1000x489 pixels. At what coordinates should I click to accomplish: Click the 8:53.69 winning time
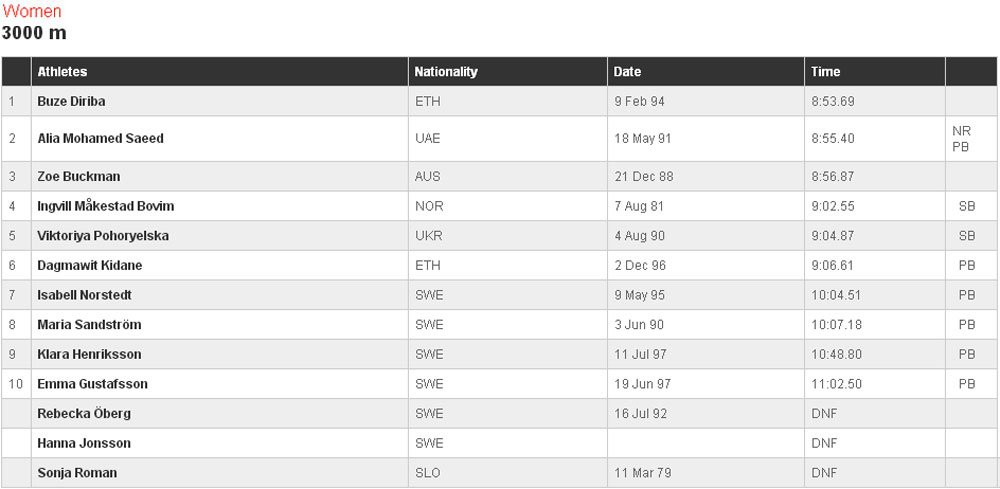[x=832, y=101]
